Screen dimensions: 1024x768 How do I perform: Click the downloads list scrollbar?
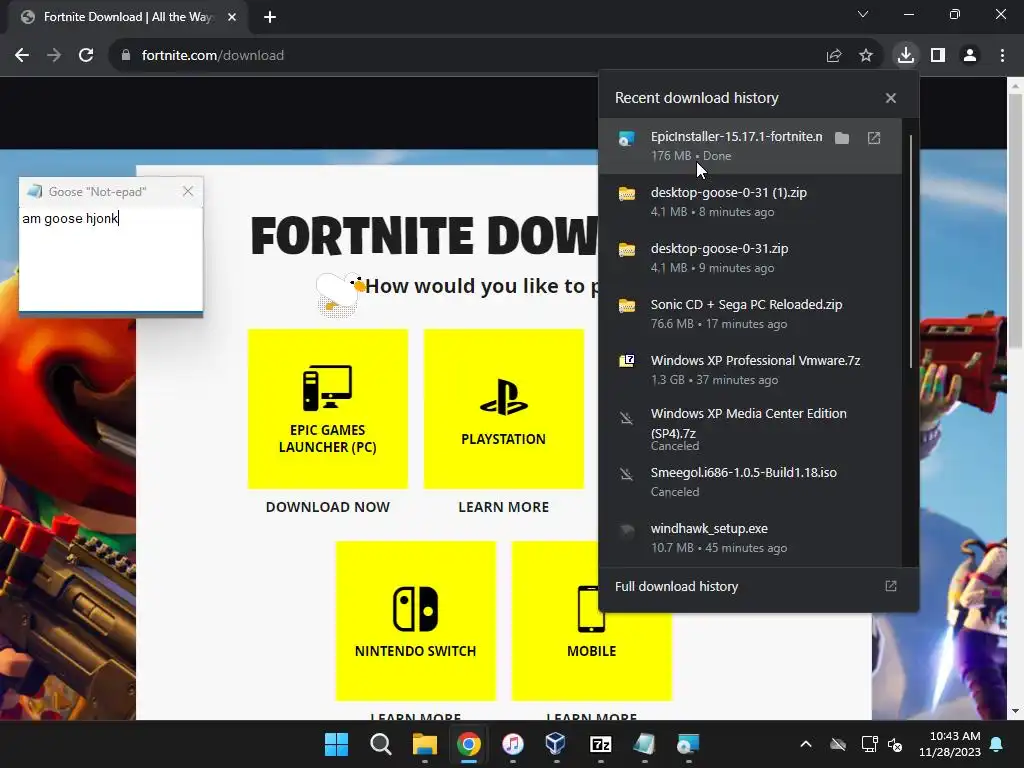tap(910, 251)
